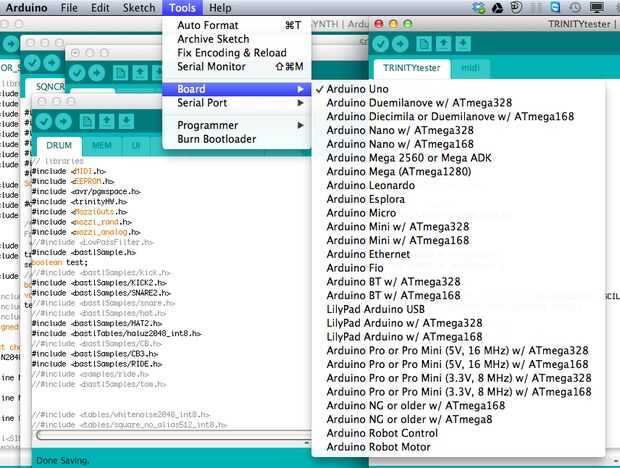Click Verify button in DRUM sketch window
The width and height of the screenshot is (620, 468).
coord(43,121)
